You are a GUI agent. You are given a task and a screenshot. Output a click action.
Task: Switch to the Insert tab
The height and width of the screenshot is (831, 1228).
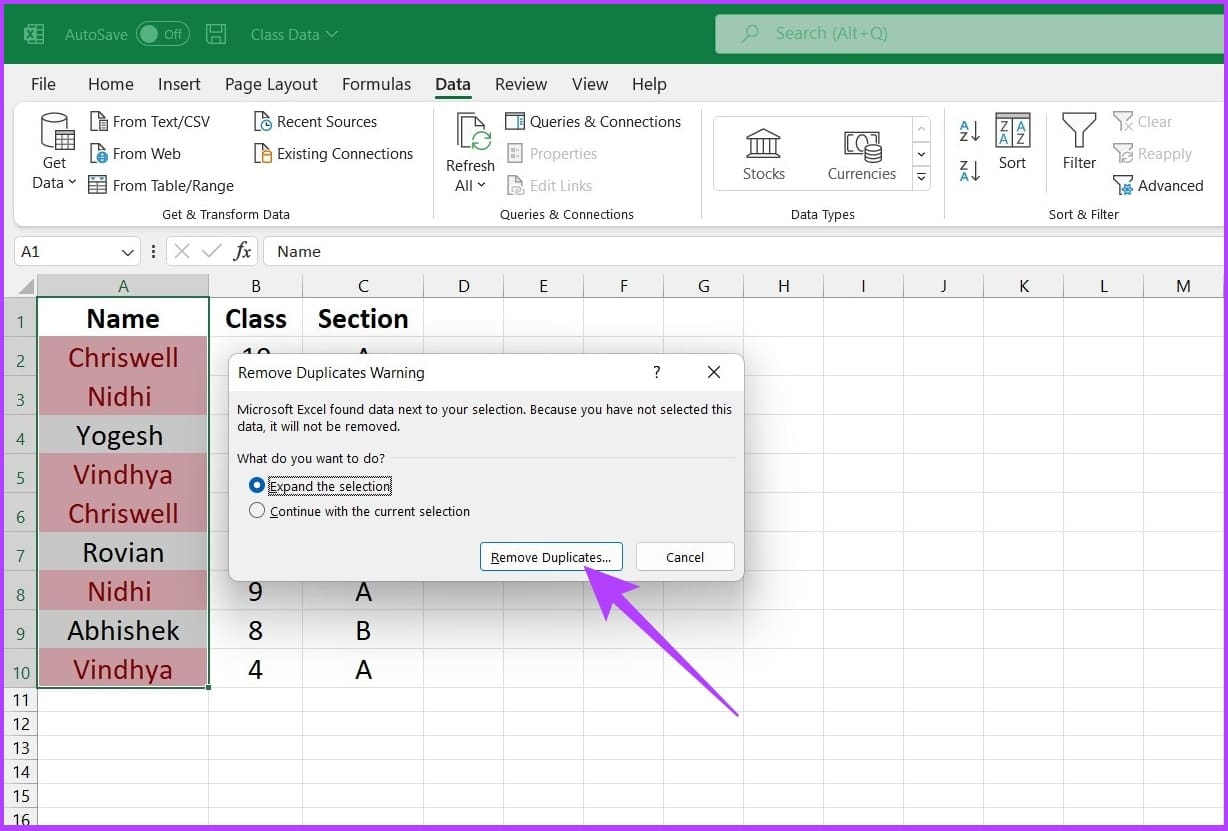pyautogui.click(x=179, y=84)
